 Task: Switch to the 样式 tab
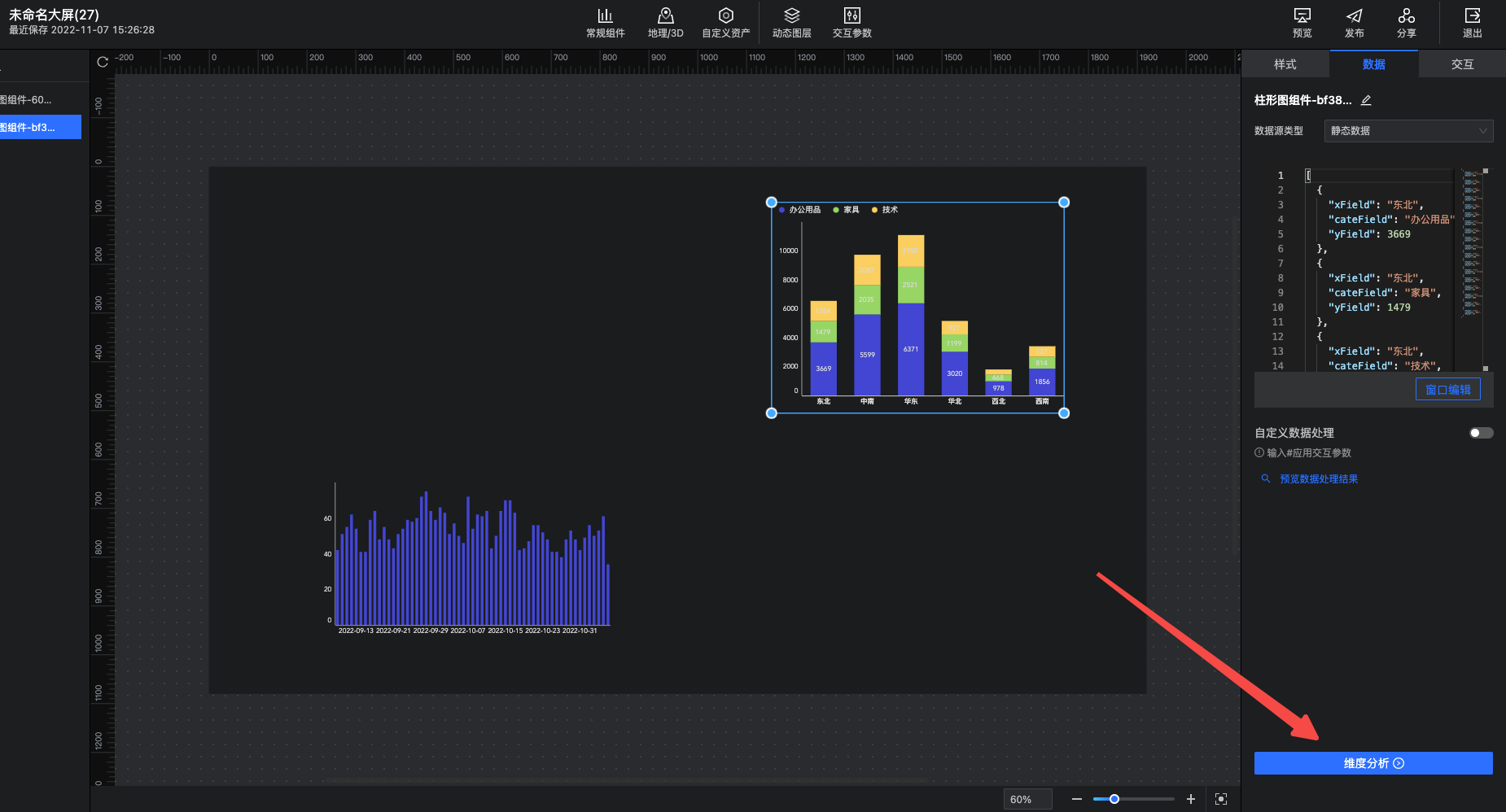[x=1285, y=64]
